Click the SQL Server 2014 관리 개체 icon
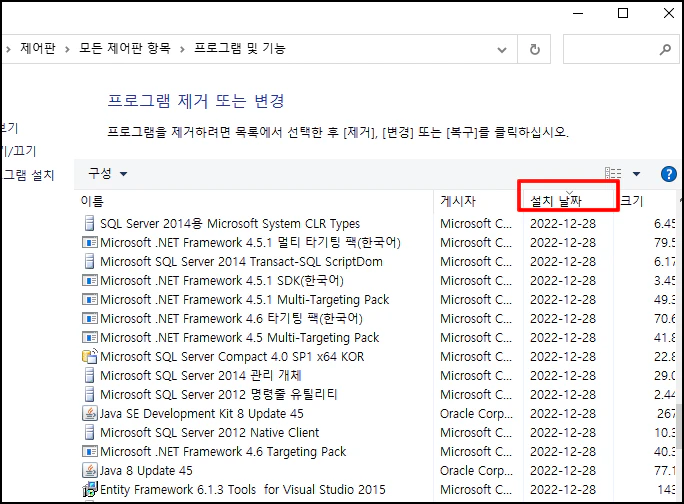 (89, 375)
